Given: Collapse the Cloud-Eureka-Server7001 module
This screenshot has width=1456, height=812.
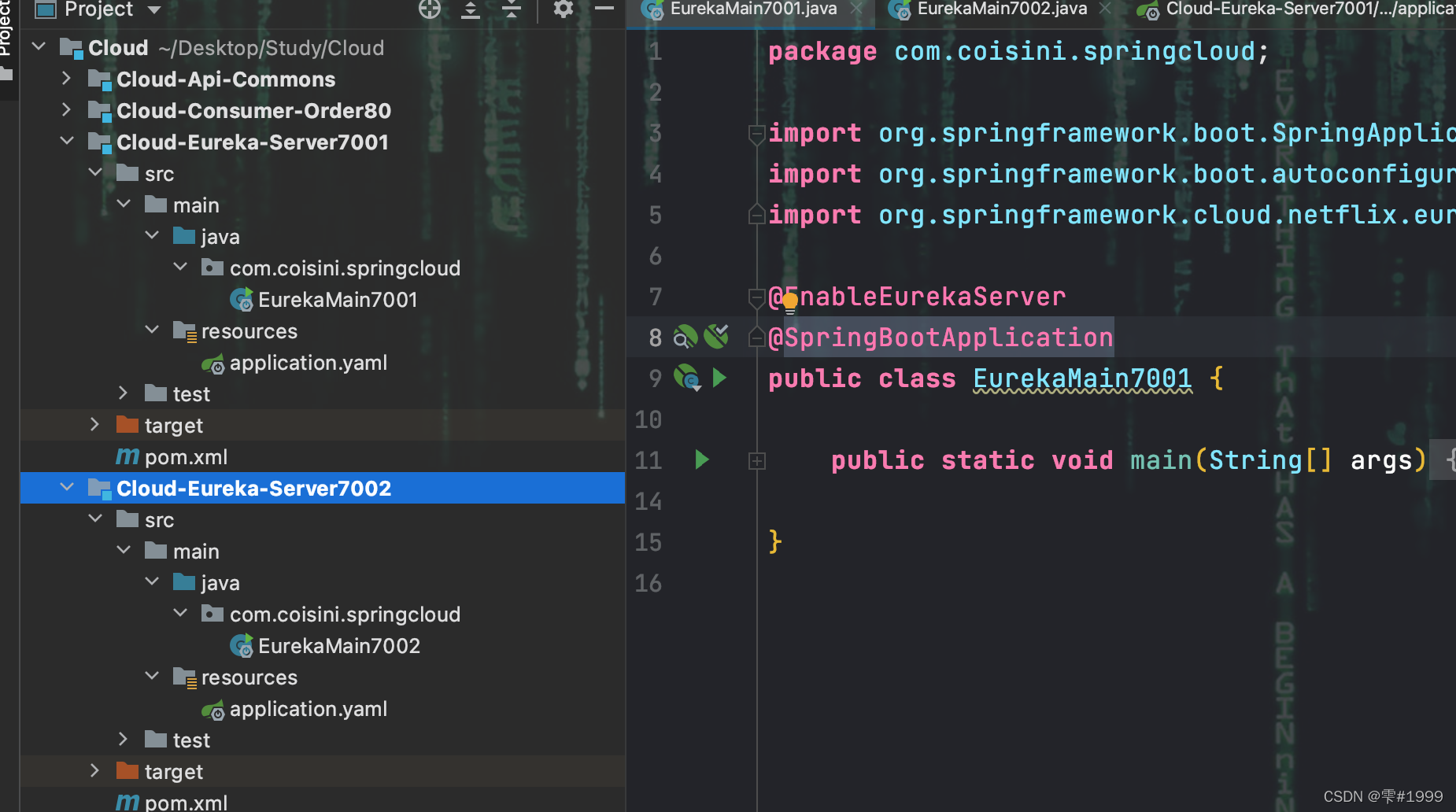Looking at the screenshot, I should (x=67, y=142).
